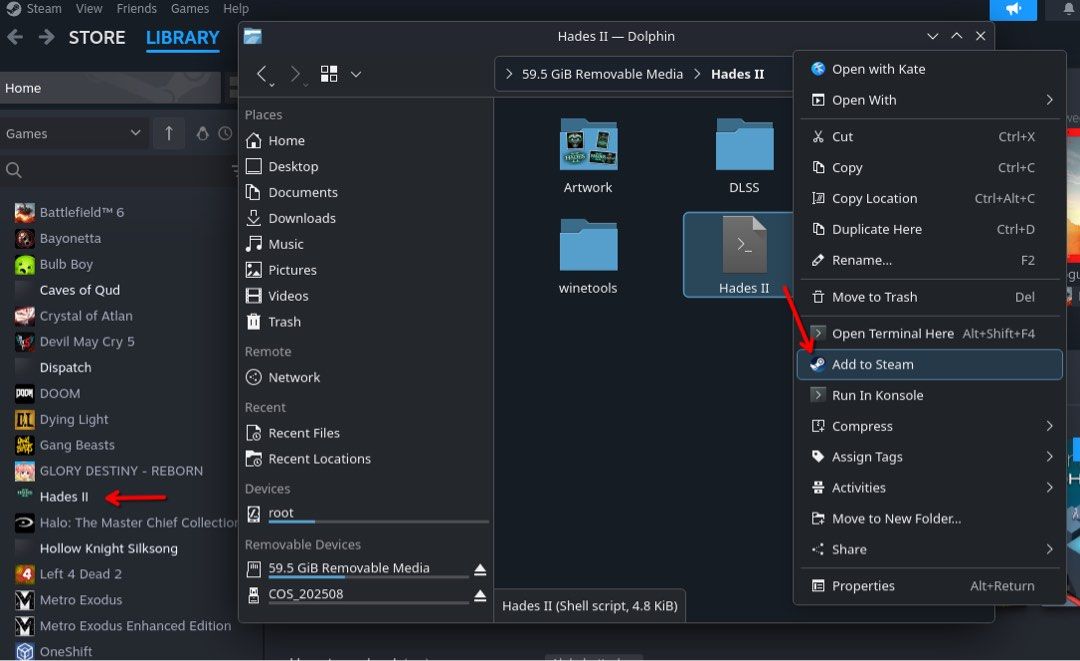Select Hades II in Steam library

(x=64, y=496)
